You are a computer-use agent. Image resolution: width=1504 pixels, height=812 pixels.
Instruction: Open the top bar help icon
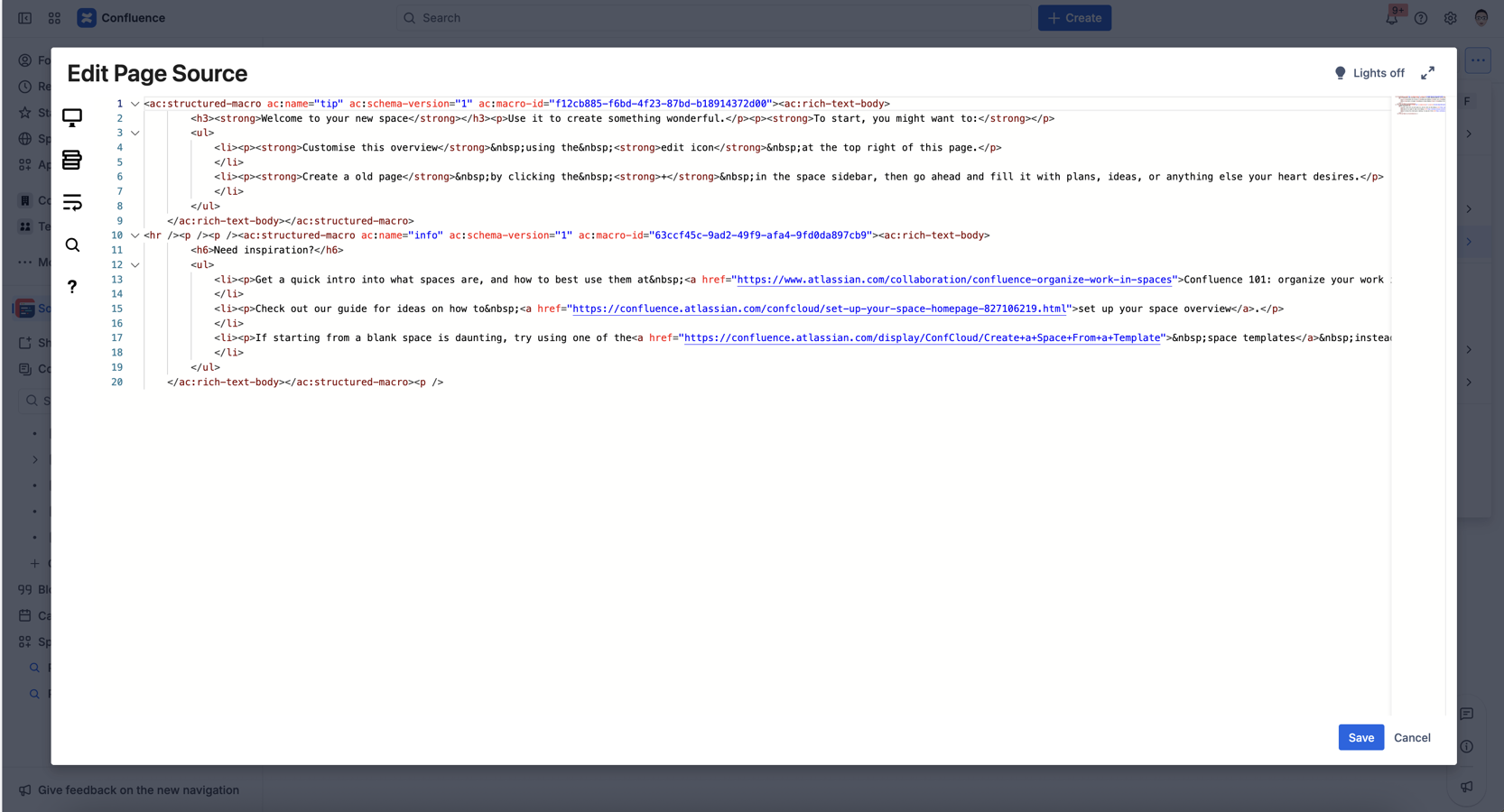[x=1421, y=18]
